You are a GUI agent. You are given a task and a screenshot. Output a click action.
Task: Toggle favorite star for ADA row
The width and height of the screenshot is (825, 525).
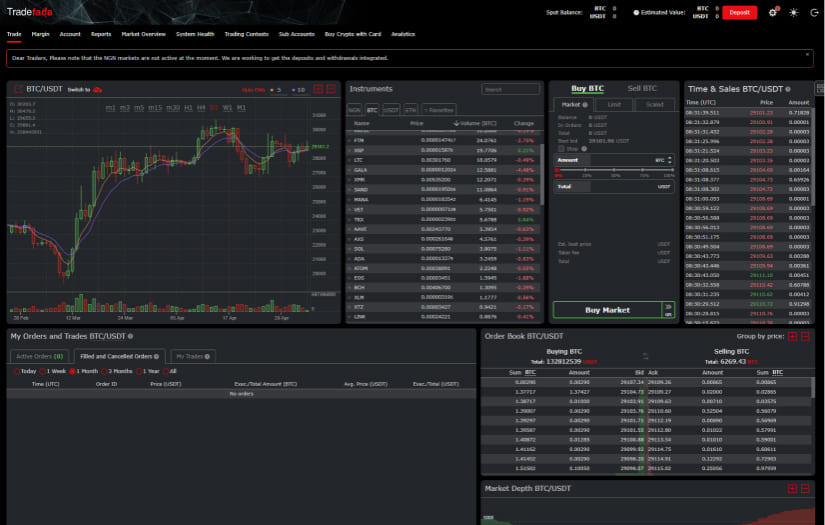349,258
